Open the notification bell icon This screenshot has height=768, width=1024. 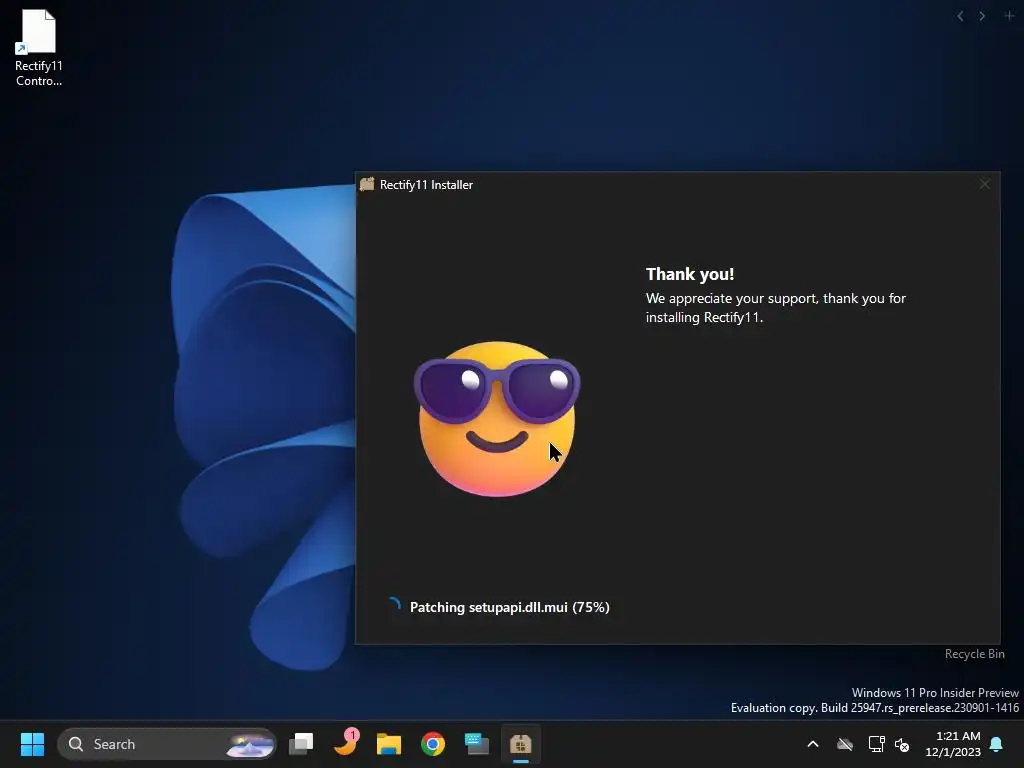(997, 744)
